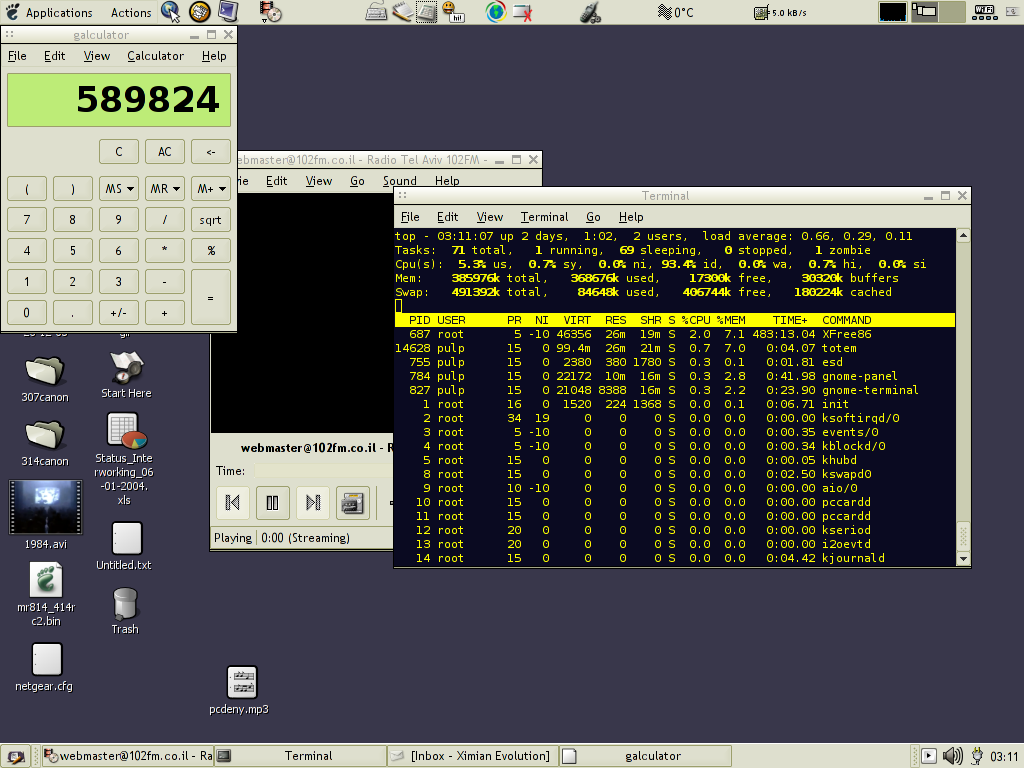Click the volume speaker icon in bottom panel
Screen dimensions: 1024x768
coord(952,756)
